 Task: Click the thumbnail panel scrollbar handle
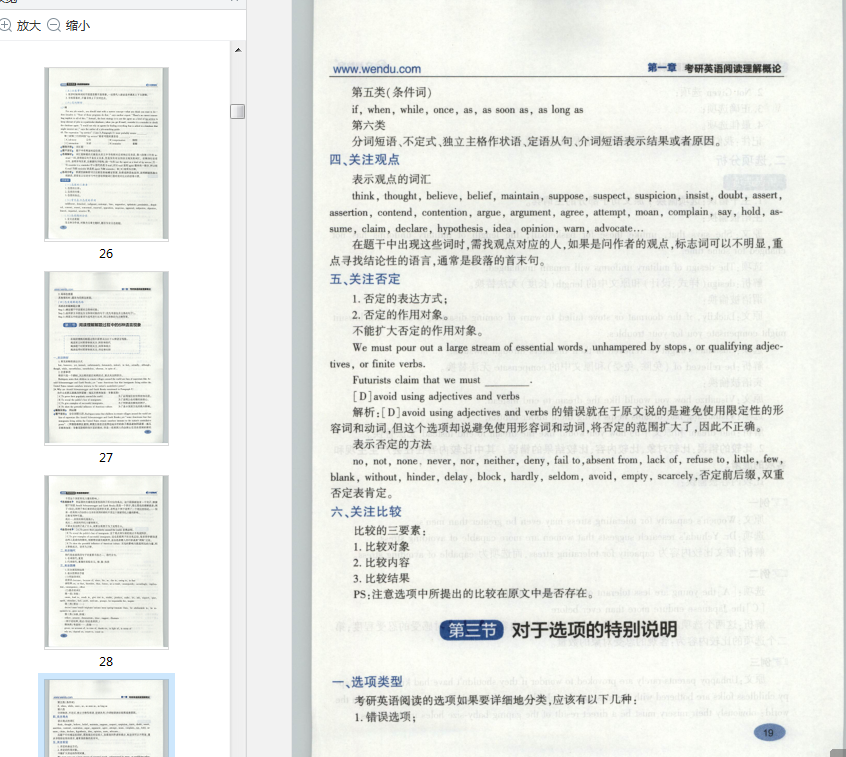coord(237,111)
